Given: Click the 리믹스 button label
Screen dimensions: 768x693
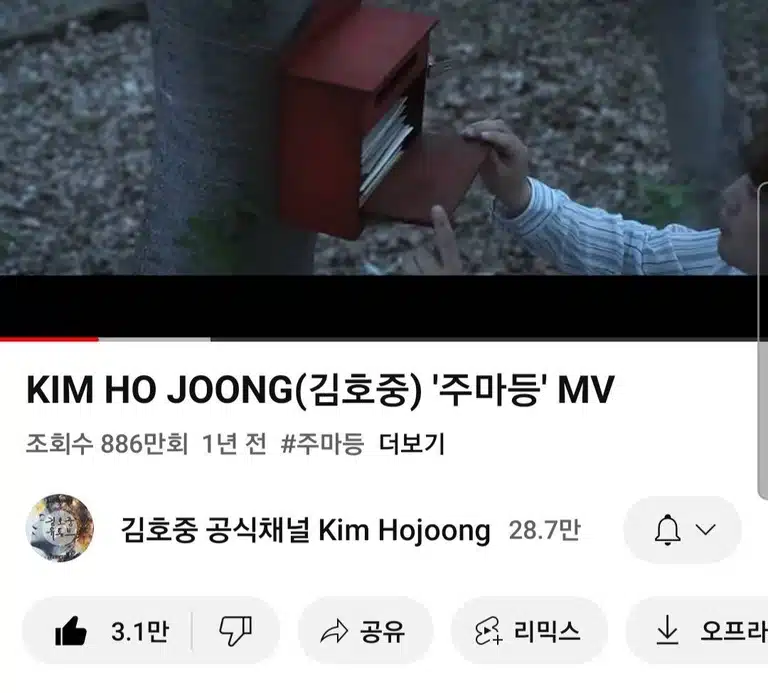Looking at the screenshot, I should click(547, 631).
